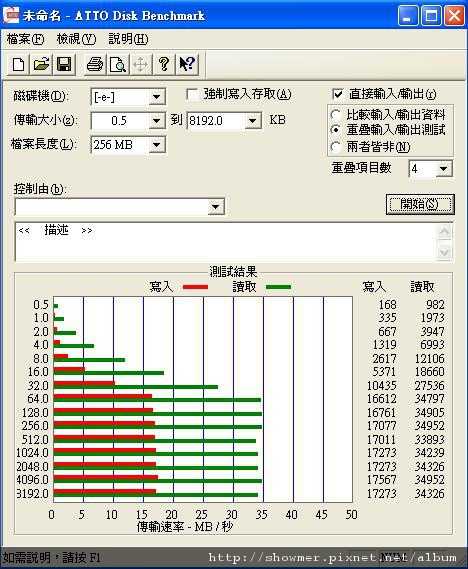Click the 開始 start button

420,204
